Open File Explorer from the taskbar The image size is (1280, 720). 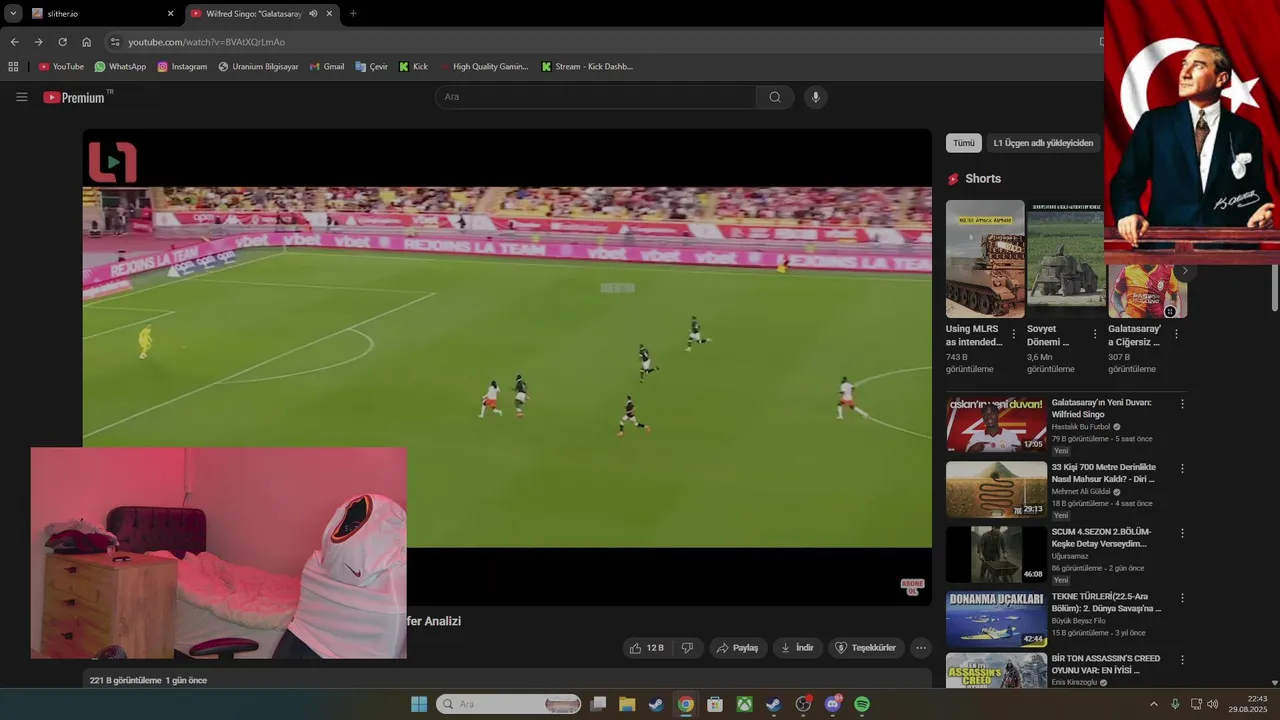pos(627,704)
